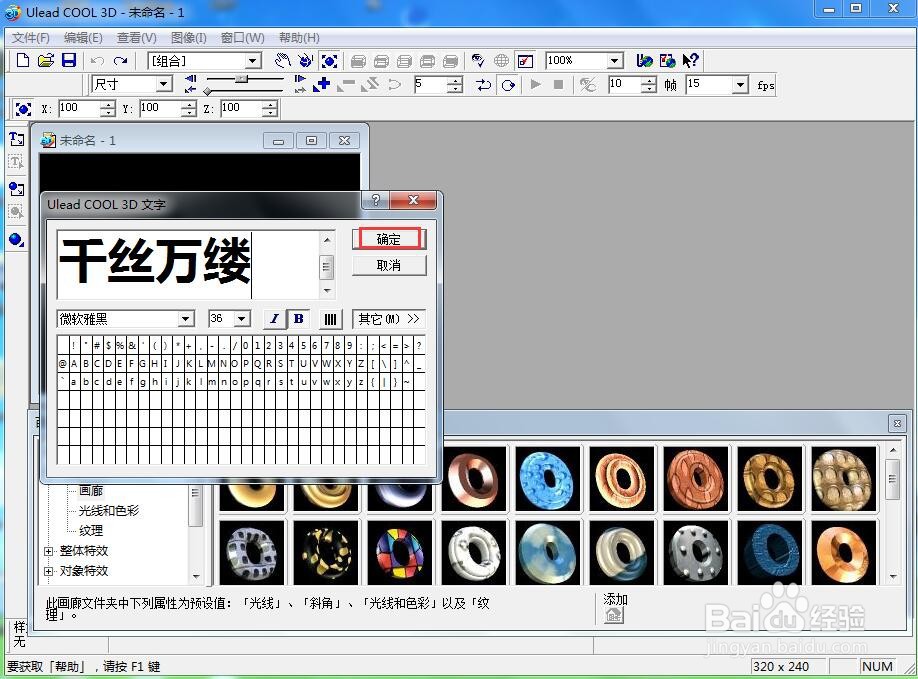Viewport: 918px width, 679px height.
Task: Click the Redo arrow icon
Action: pyautogui.click(x=121, y=61)
